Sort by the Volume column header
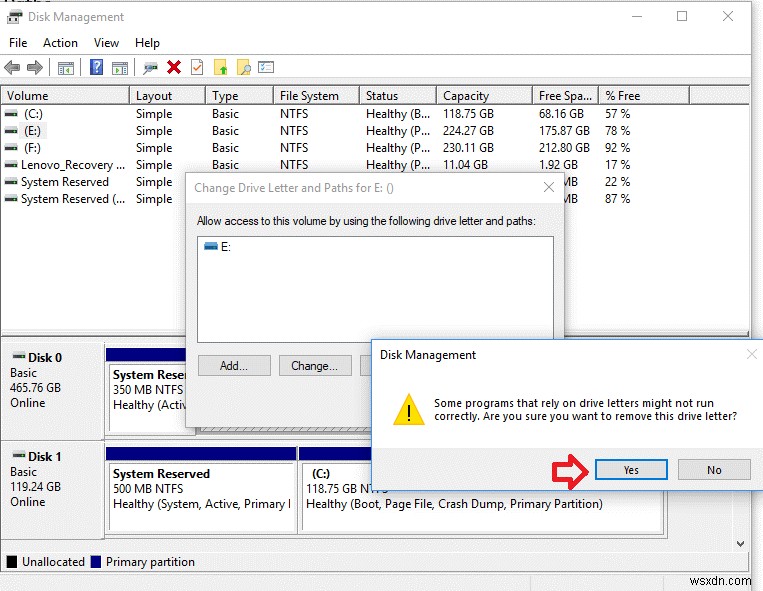This screenshot has height=591, width=763. [x=65, y=96]
